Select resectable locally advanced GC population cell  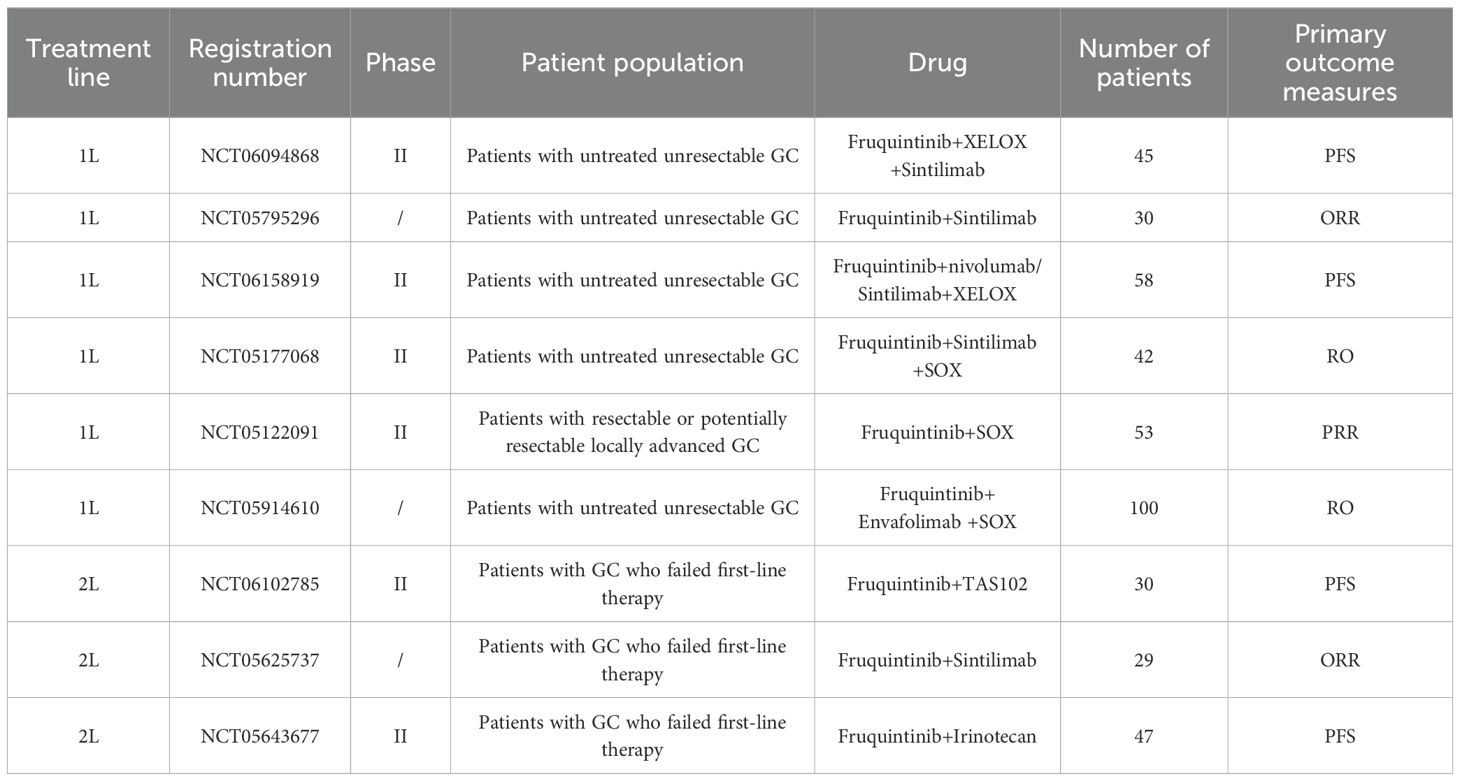(x=632, y=432)
